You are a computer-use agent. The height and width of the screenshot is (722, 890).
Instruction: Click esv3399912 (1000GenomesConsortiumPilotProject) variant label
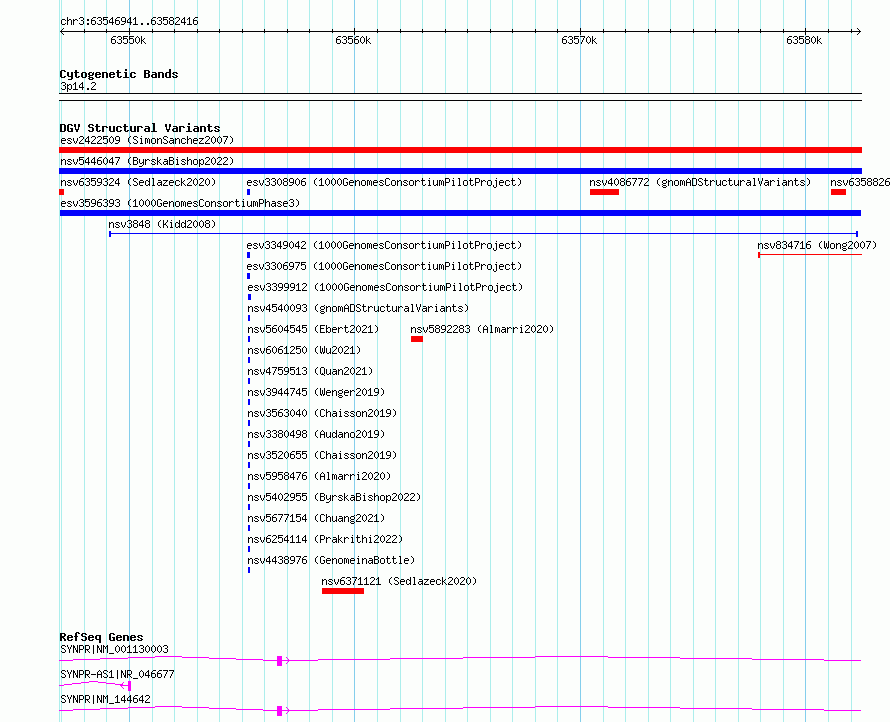(x=385, y=287)
